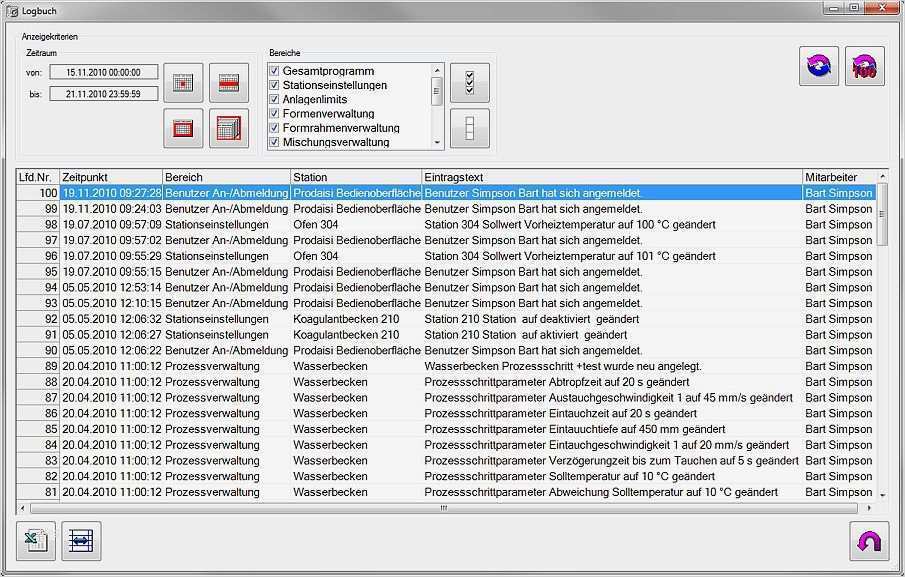Uncheck the Gesamtprogramm category

[x=275, y=71]
